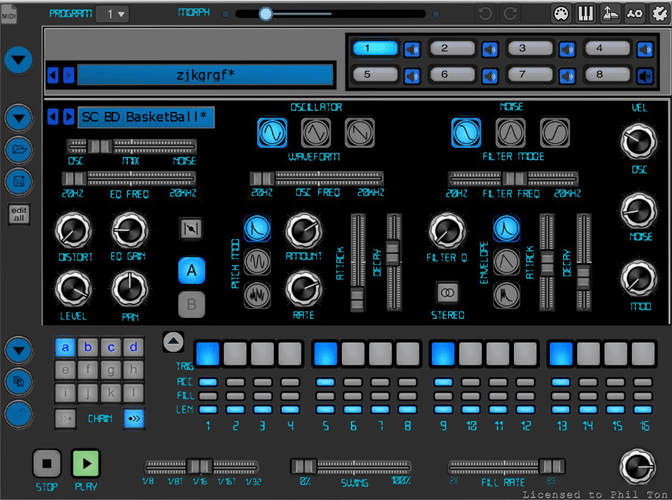This screenshot has height=500, width=672.
Task: Click the Stop transport button
Action: 47,463
